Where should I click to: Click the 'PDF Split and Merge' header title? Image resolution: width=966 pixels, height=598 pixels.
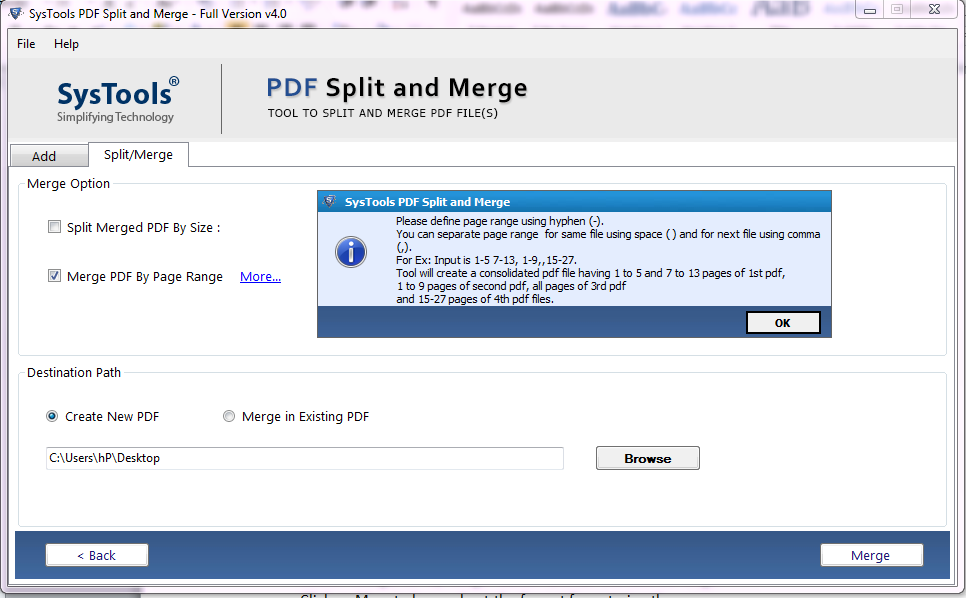[397, 87]
